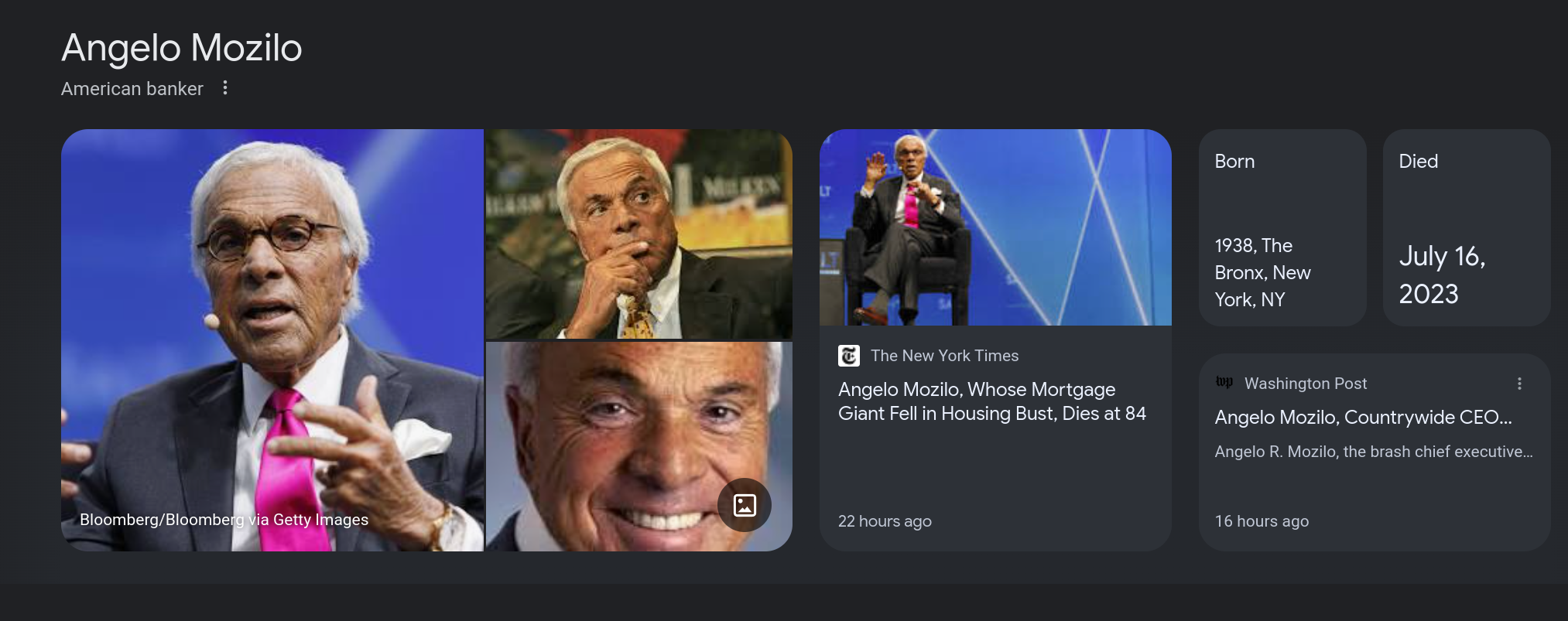The height and width of the screenshot is (621, 1568).
Task: Click the Washington Post logo icon
Action: point(1224,383)
